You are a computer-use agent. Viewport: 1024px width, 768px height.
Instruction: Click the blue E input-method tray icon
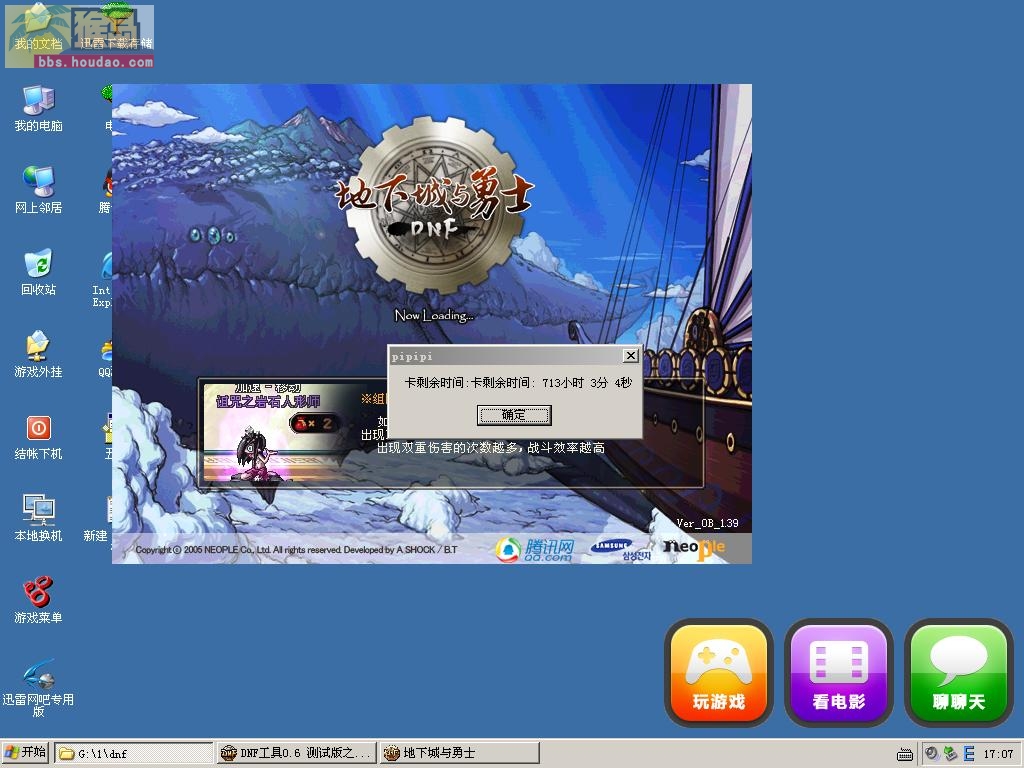[x=969, y=754]
